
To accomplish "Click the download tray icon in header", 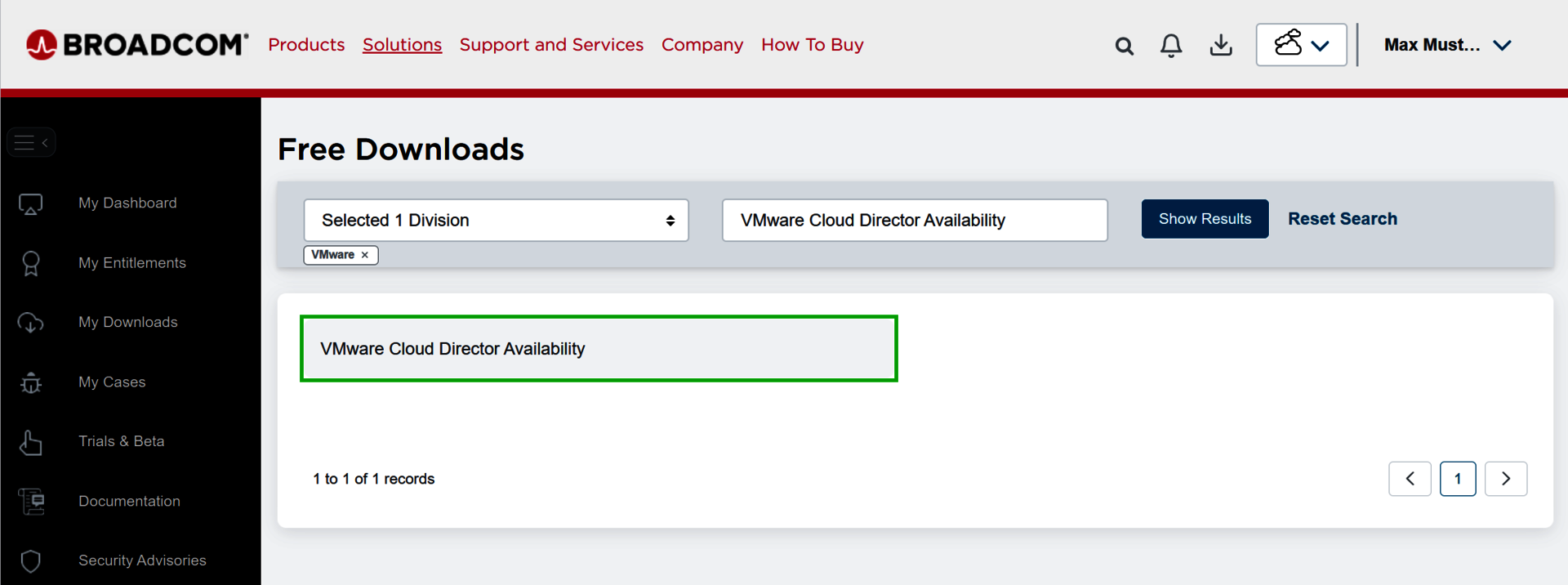I will click(1221, 46).
